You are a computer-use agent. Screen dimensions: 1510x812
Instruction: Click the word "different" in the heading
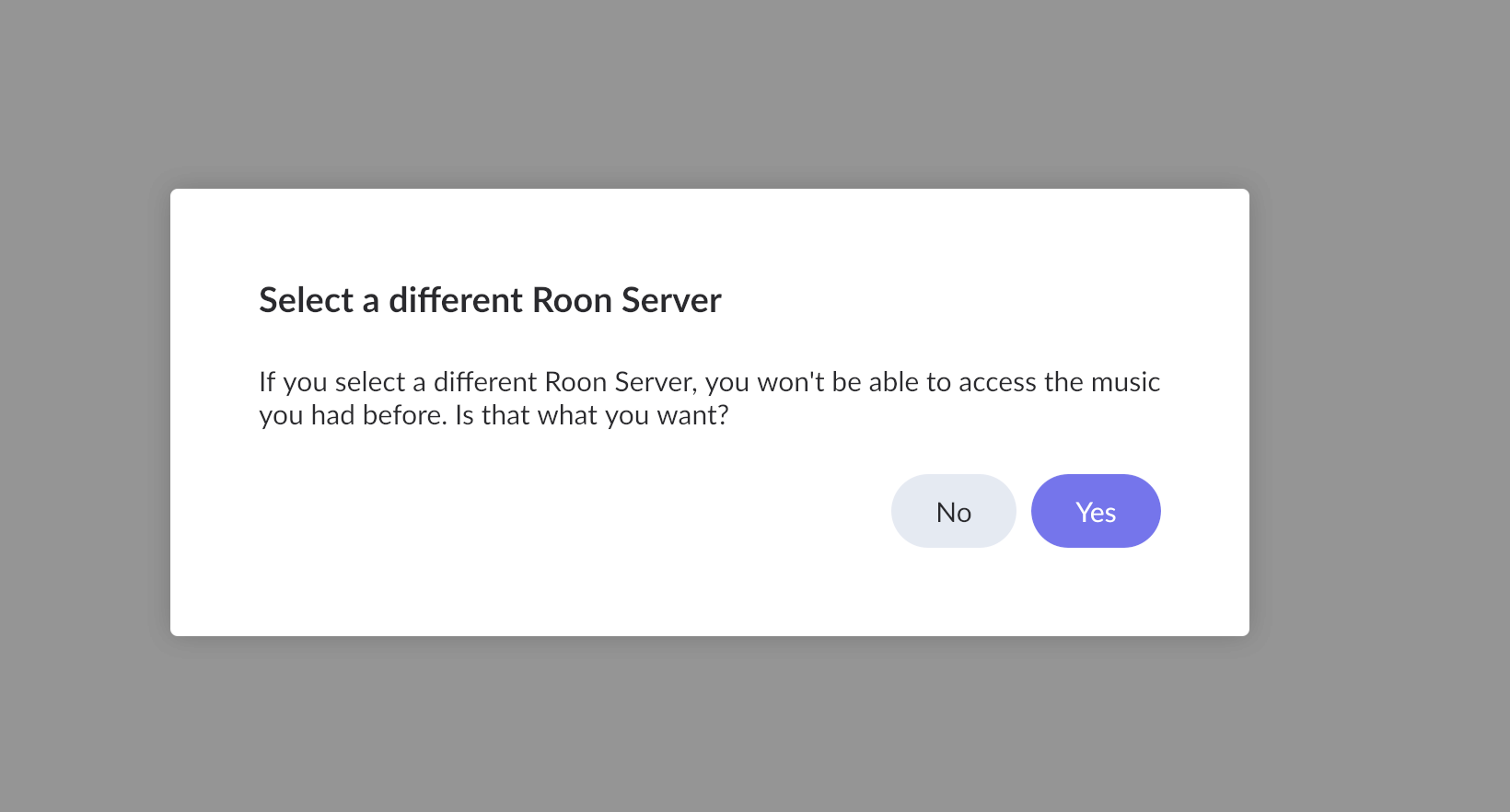[456, 300]
